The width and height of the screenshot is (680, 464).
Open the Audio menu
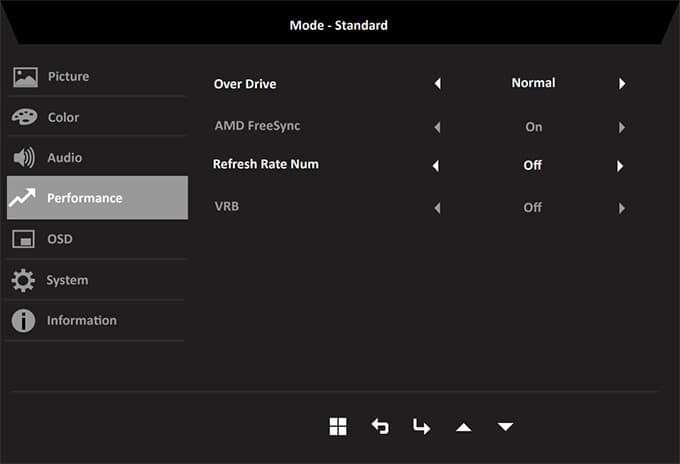(x=97, y=157)
